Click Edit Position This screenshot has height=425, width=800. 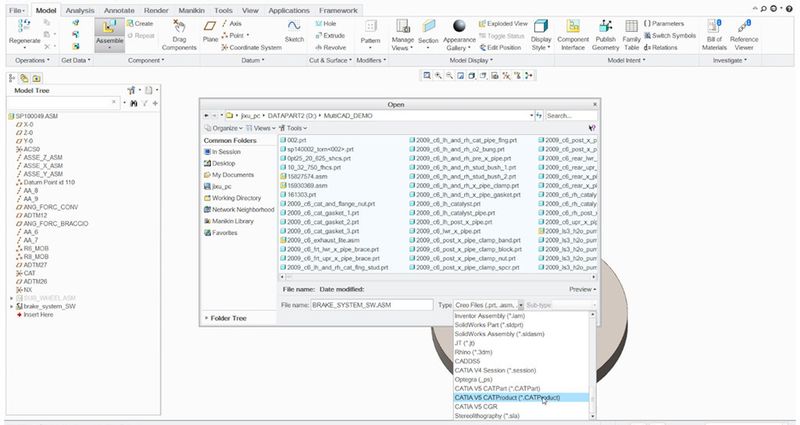coord(501,47)
